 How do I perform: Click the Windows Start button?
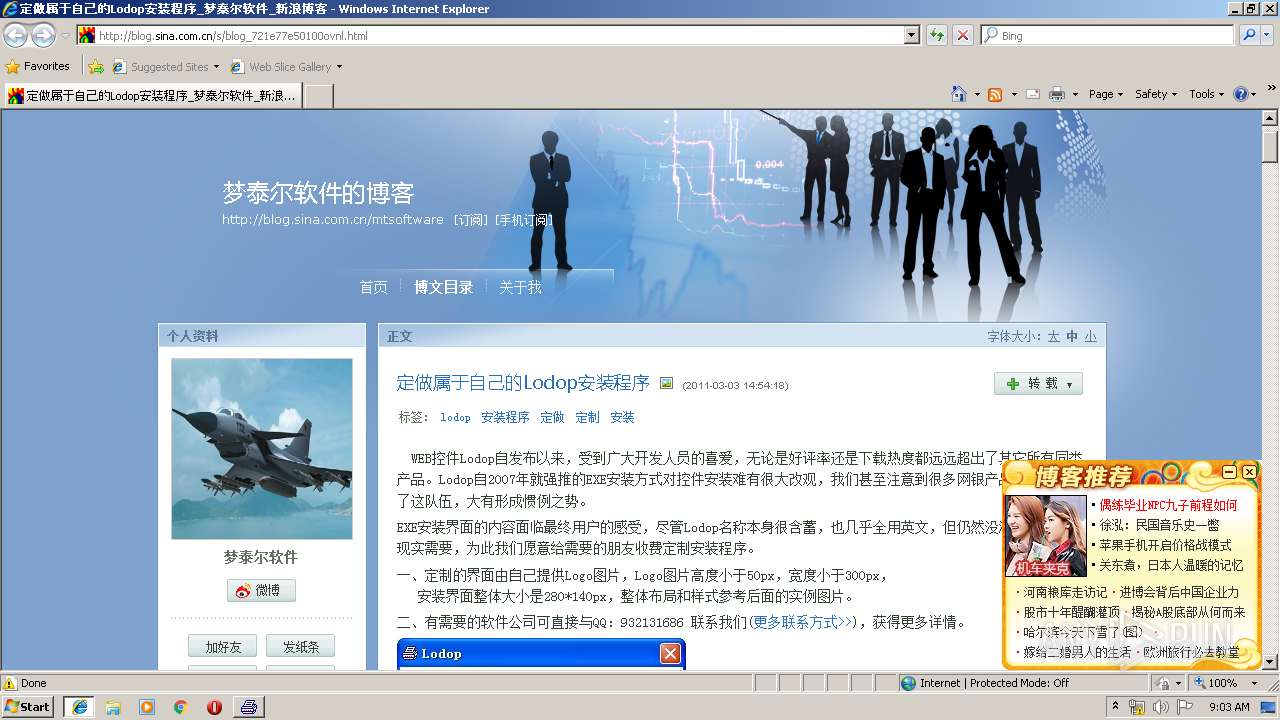28,706
